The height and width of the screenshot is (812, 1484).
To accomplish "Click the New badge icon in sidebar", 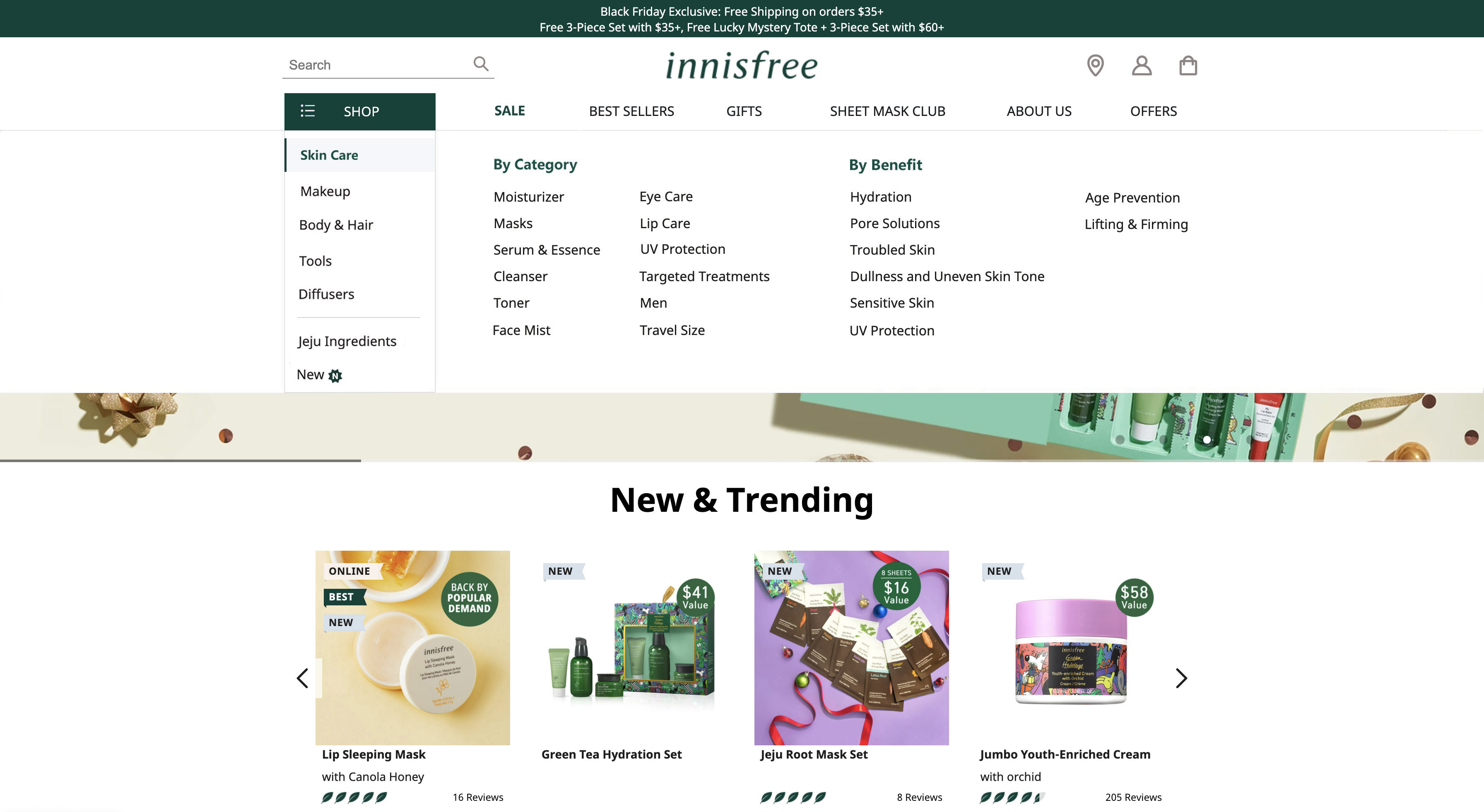I will pos(335,376).
